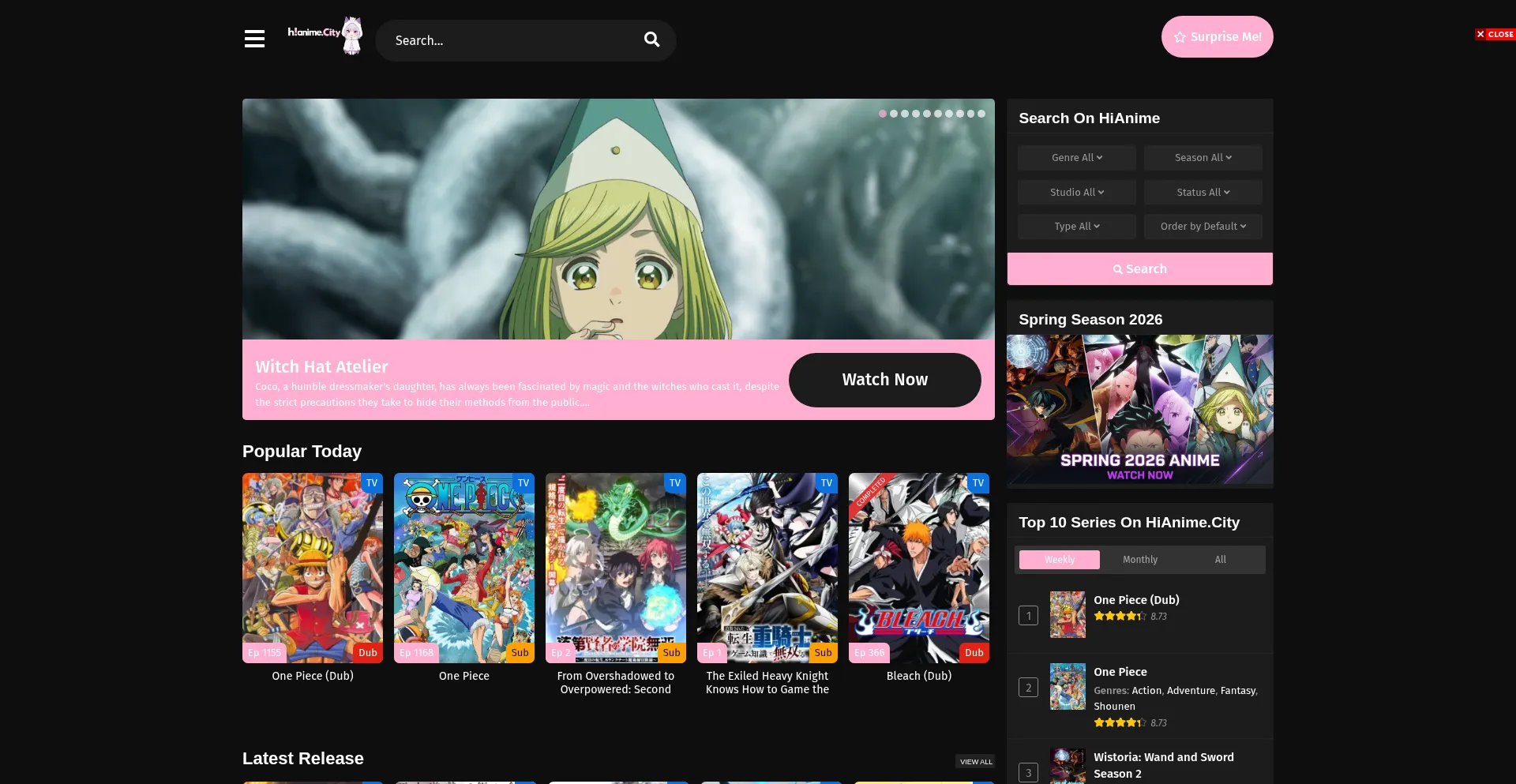The image size is (1516, 784).
Task: Select the fifth carousel slide dot
Action: (x=927, y=114)
